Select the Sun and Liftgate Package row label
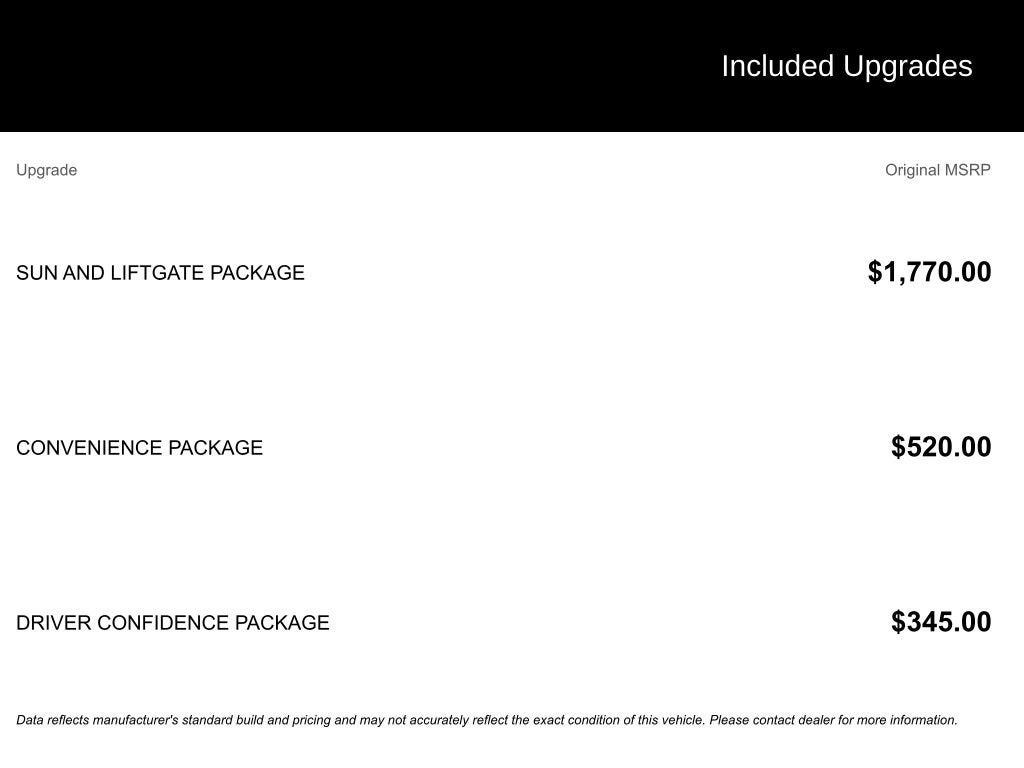 (x=160, y=273)
